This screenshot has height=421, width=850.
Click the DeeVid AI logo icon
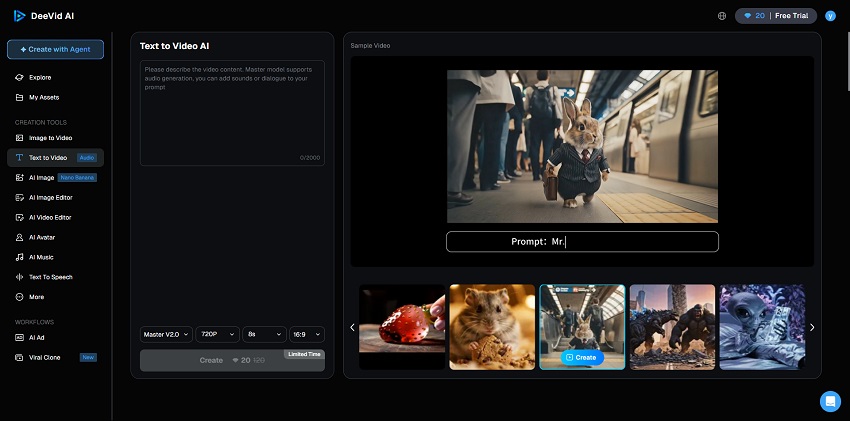click(20, 16)
